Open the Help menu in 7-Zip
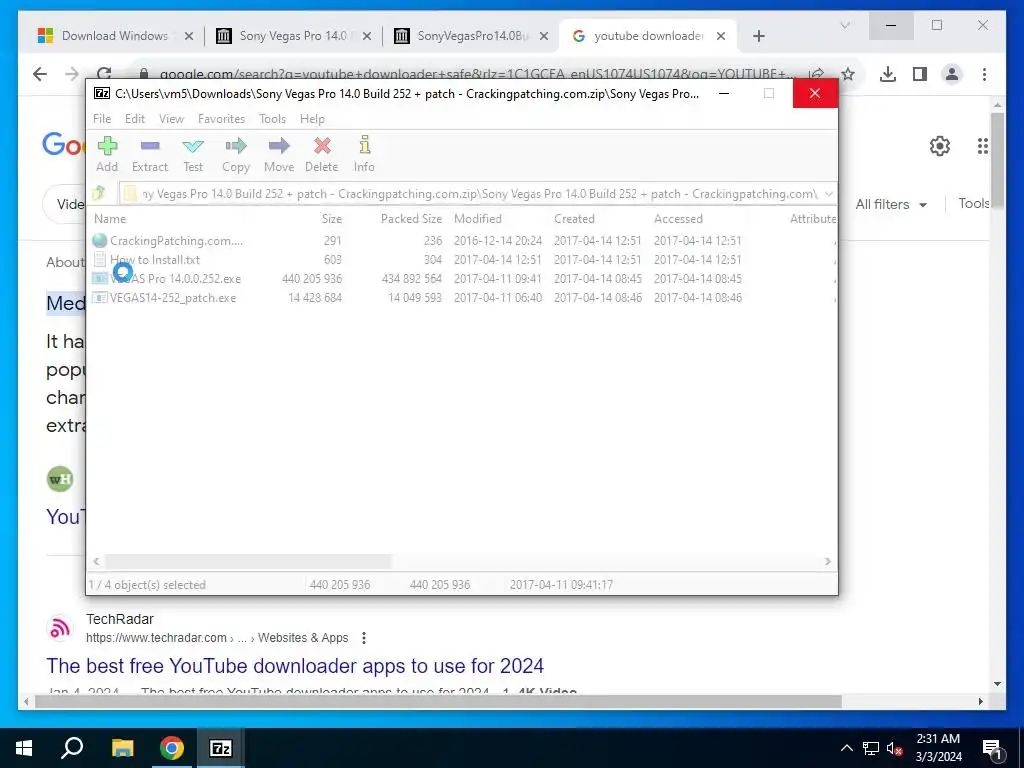The height and width of the screenshot is (768, 1024). (312, 119)
